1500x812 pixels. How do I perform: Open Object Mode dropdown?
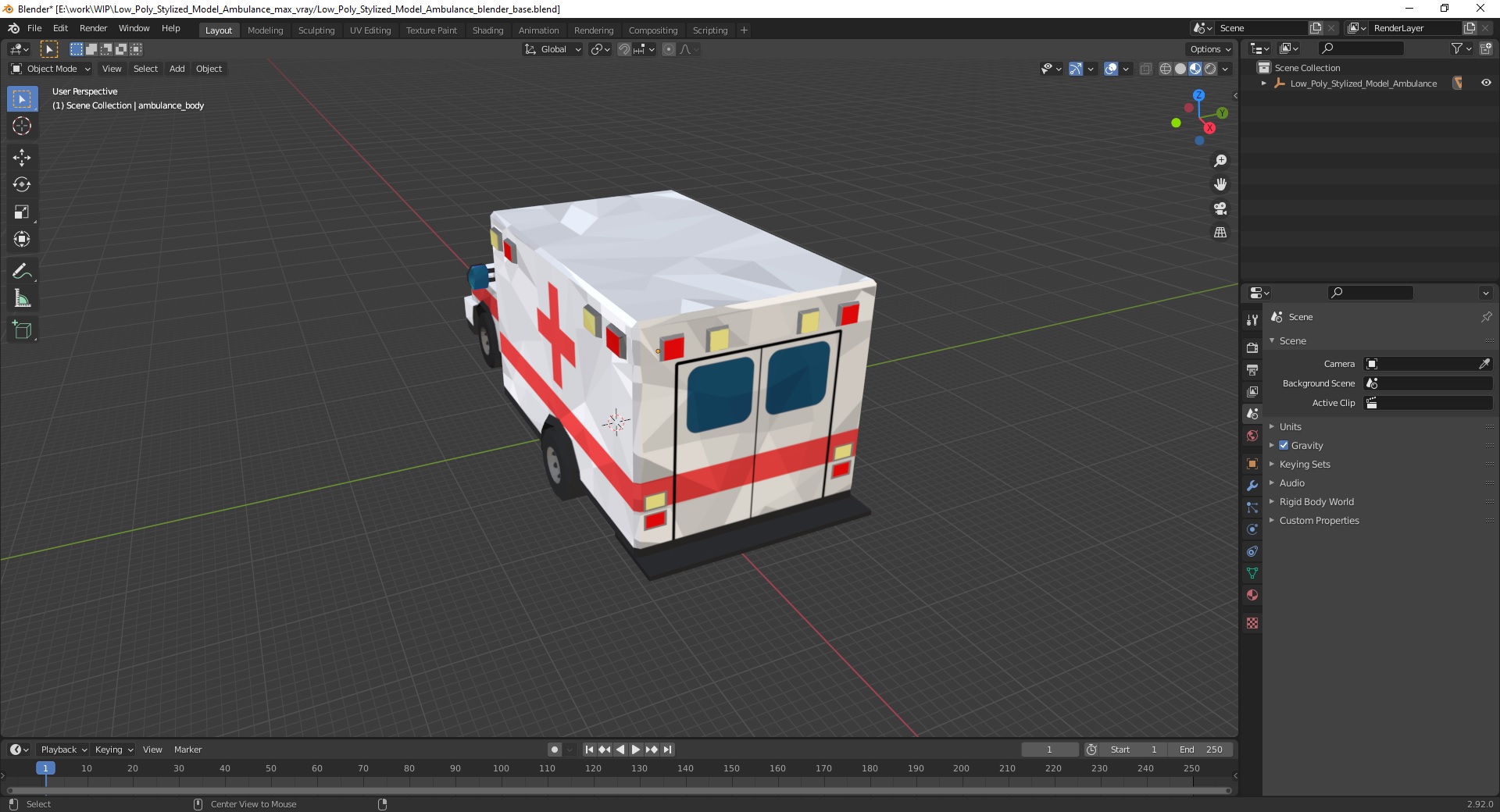(51, 69)
